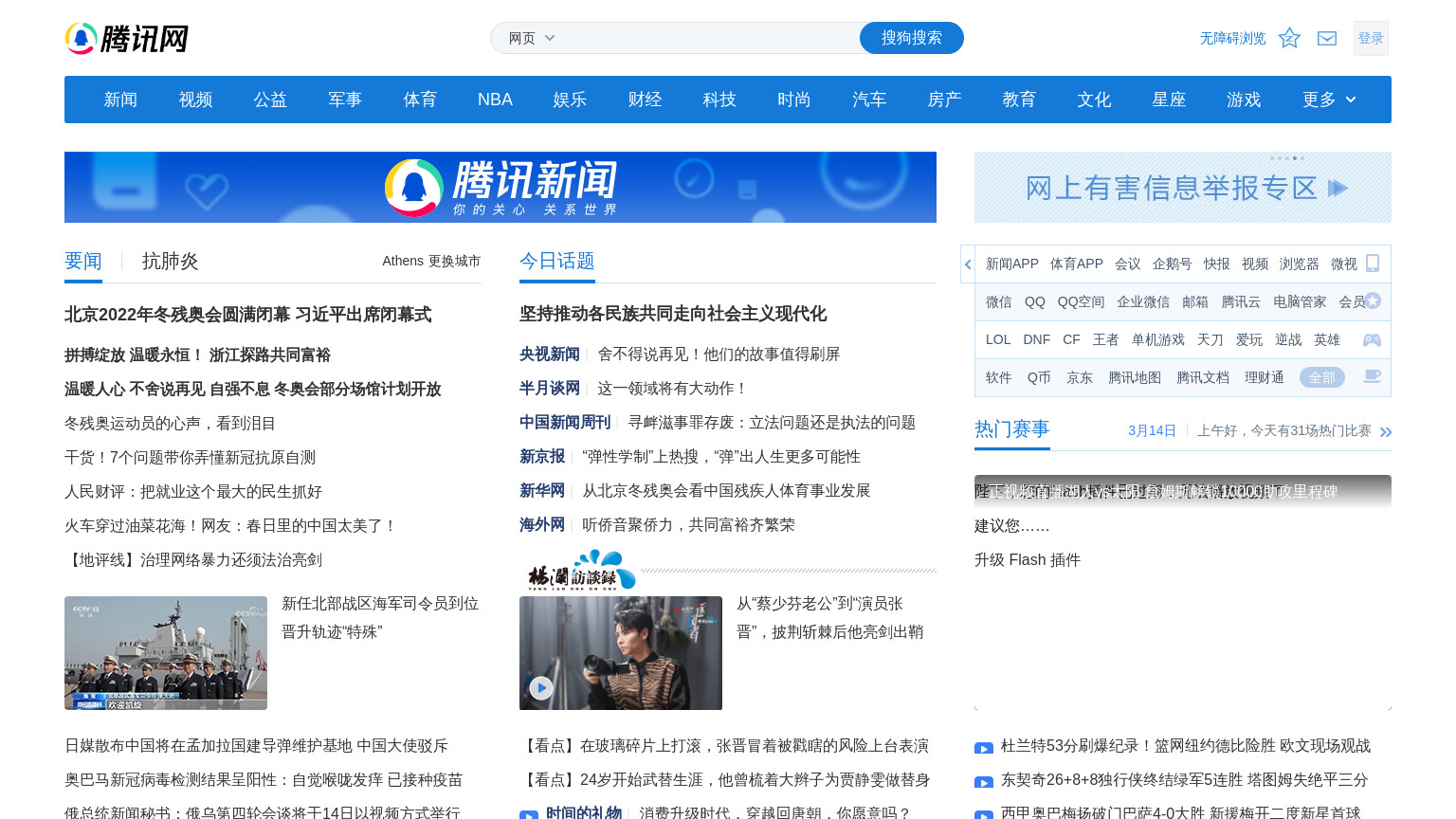Go to NBA section in nav bar
Image resolution: width=1456 pixels, height=819 pixels.
(x=495, y=100)
